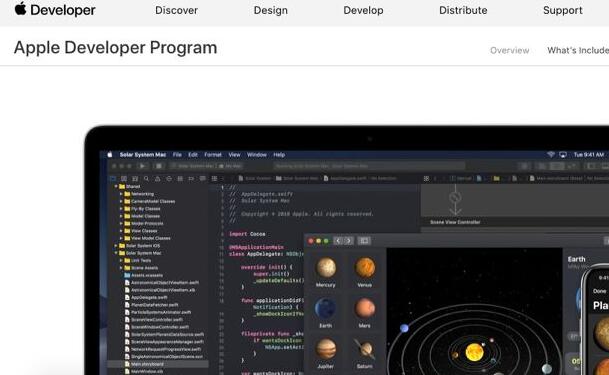
Task: Open the Discover menu
Action: (176, 10)
